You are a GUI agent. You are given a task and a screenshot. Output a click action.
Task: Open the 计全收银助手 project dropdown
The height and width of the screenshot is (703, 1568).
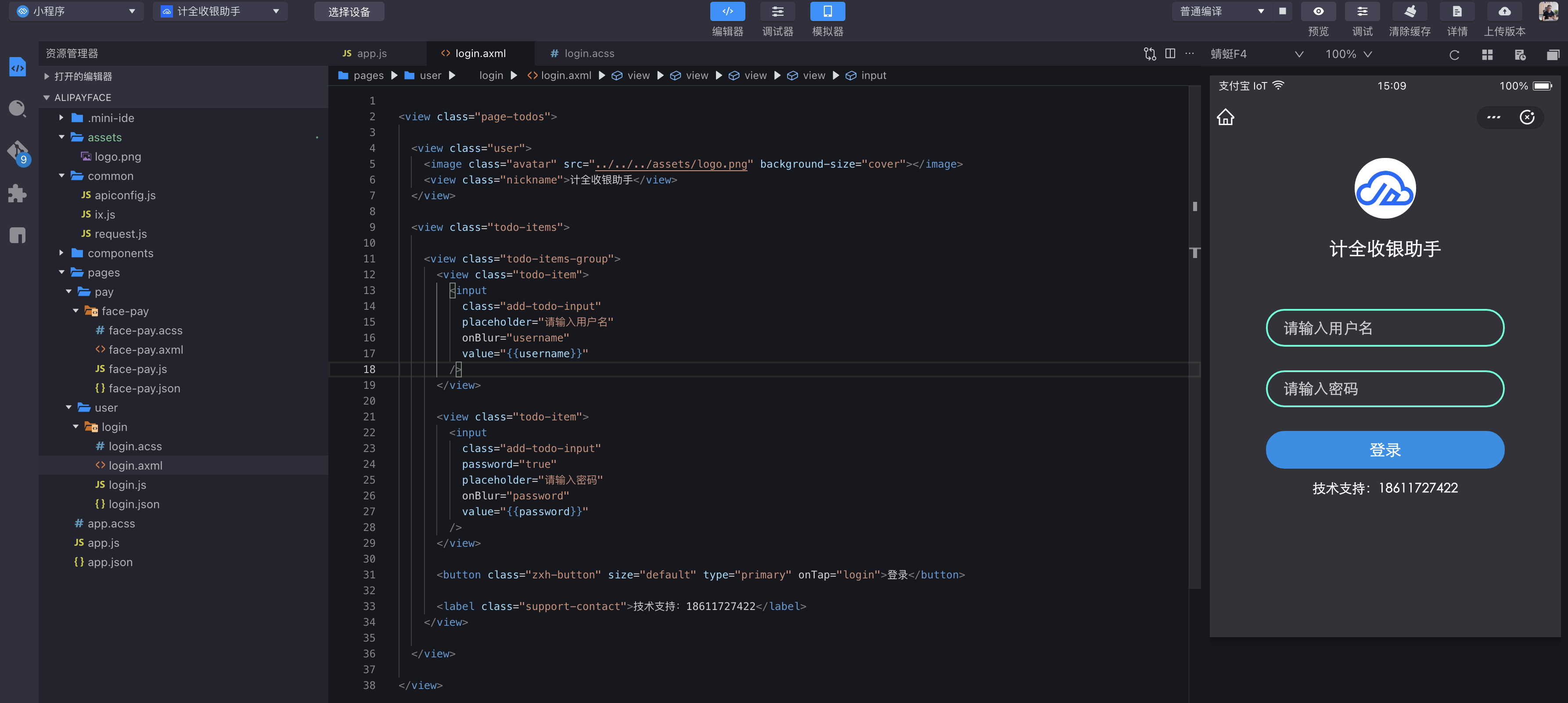click(220, 11)
